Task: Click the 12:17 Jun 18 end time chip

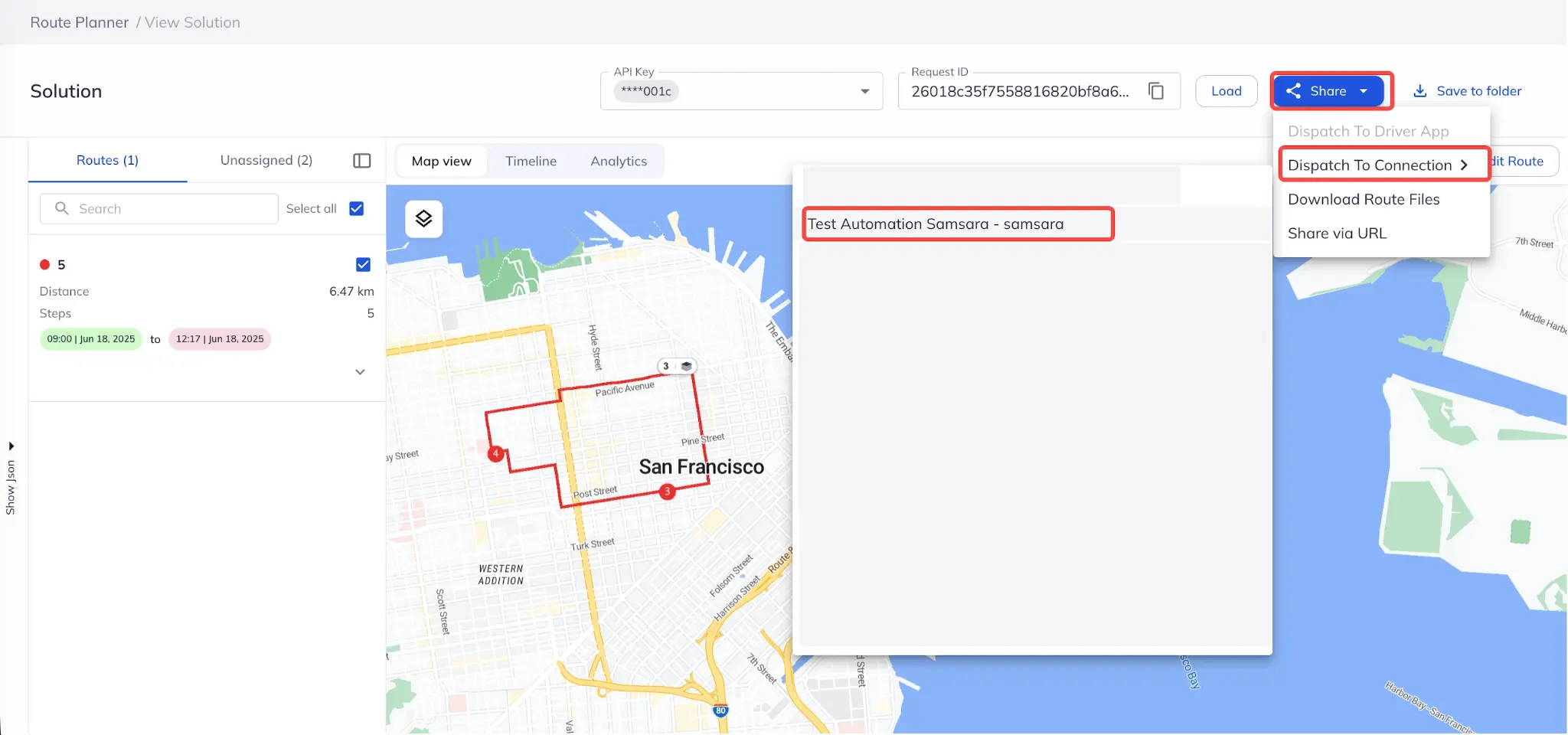Action: click(220, 339)
